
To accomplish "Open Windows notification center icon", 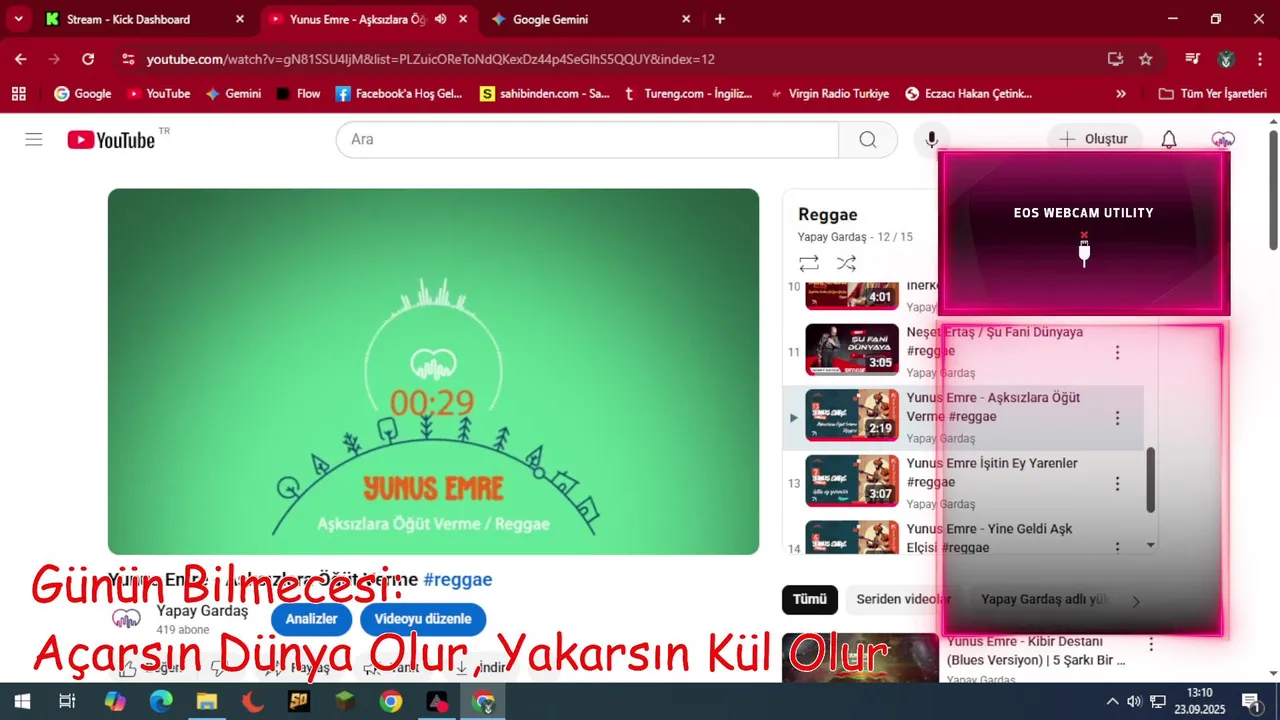I will click(1250, 701).
